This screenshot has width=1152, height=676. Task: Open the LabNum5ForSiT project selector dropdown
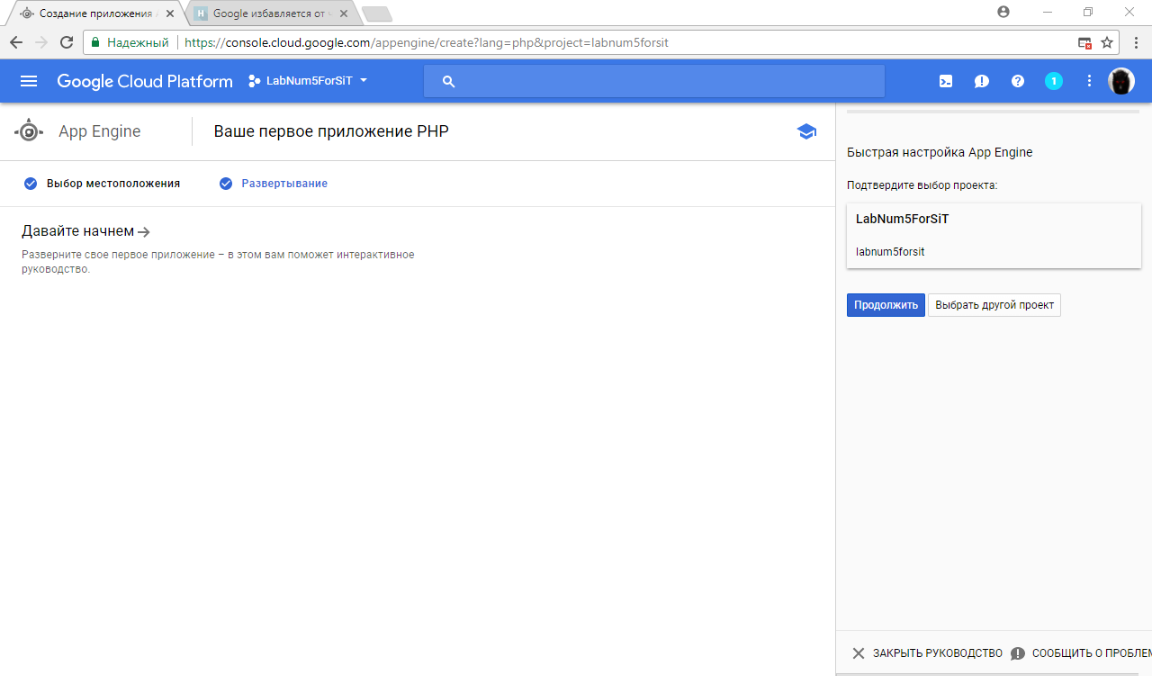pyautogui.click(x=308, y=81)
